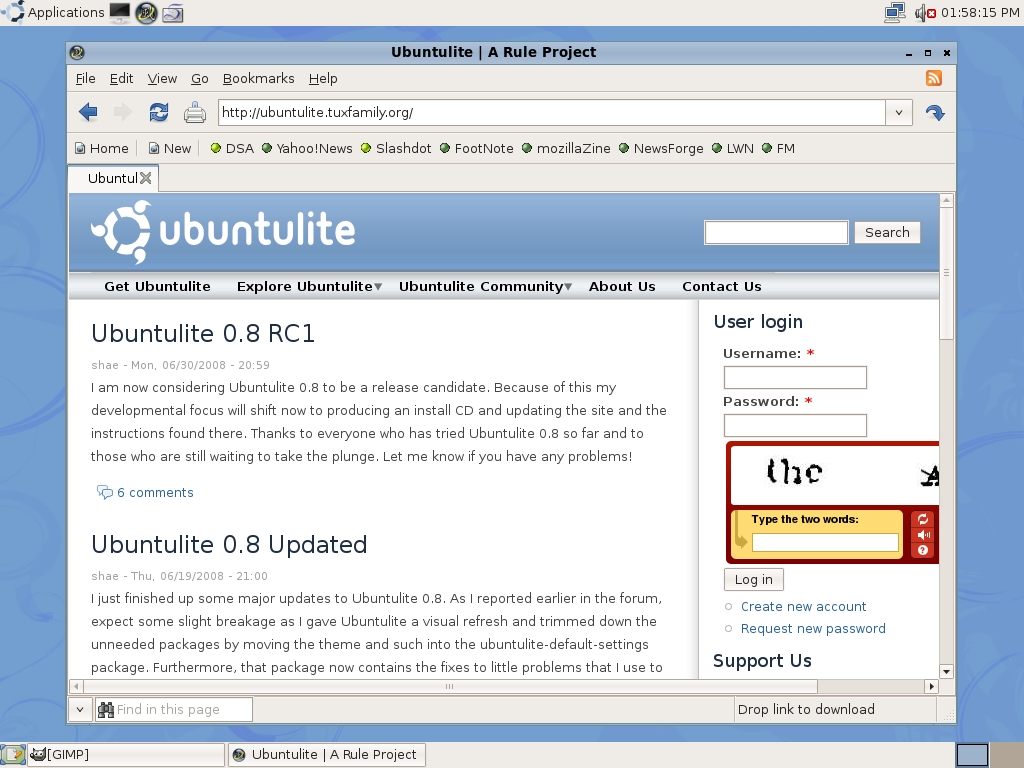The height and width of the screenshot is (768, 1024).
Task: Click the greyed-out forward arrow
Action: [x=122, y=112]
